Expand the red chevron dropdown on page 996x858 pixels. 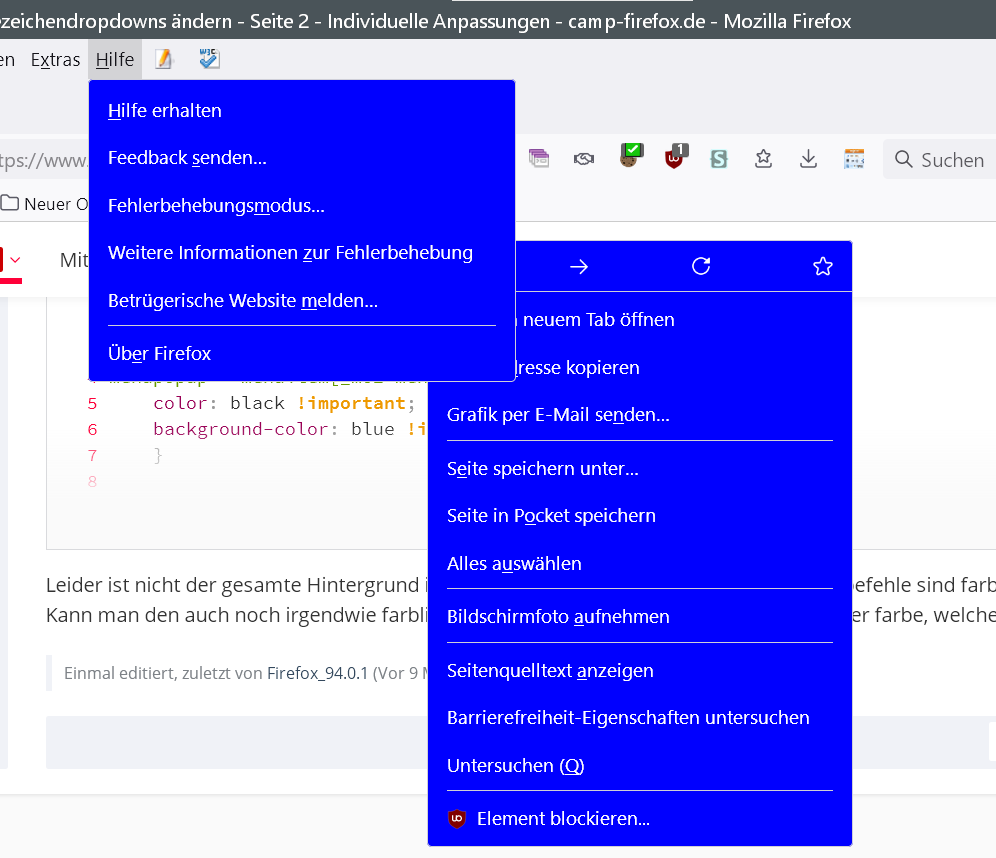(x=15, y=261)
